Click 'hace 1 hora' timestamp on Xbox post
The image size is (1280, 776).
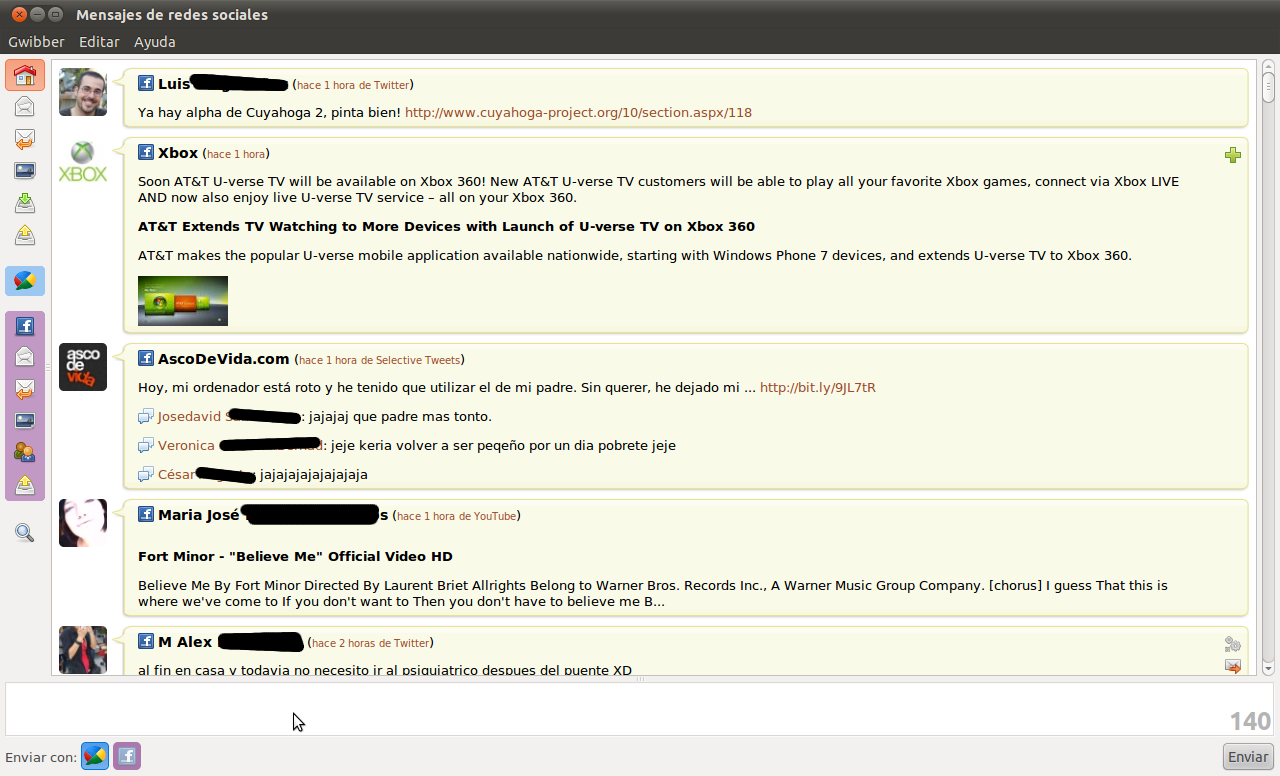tap(237, 154)
